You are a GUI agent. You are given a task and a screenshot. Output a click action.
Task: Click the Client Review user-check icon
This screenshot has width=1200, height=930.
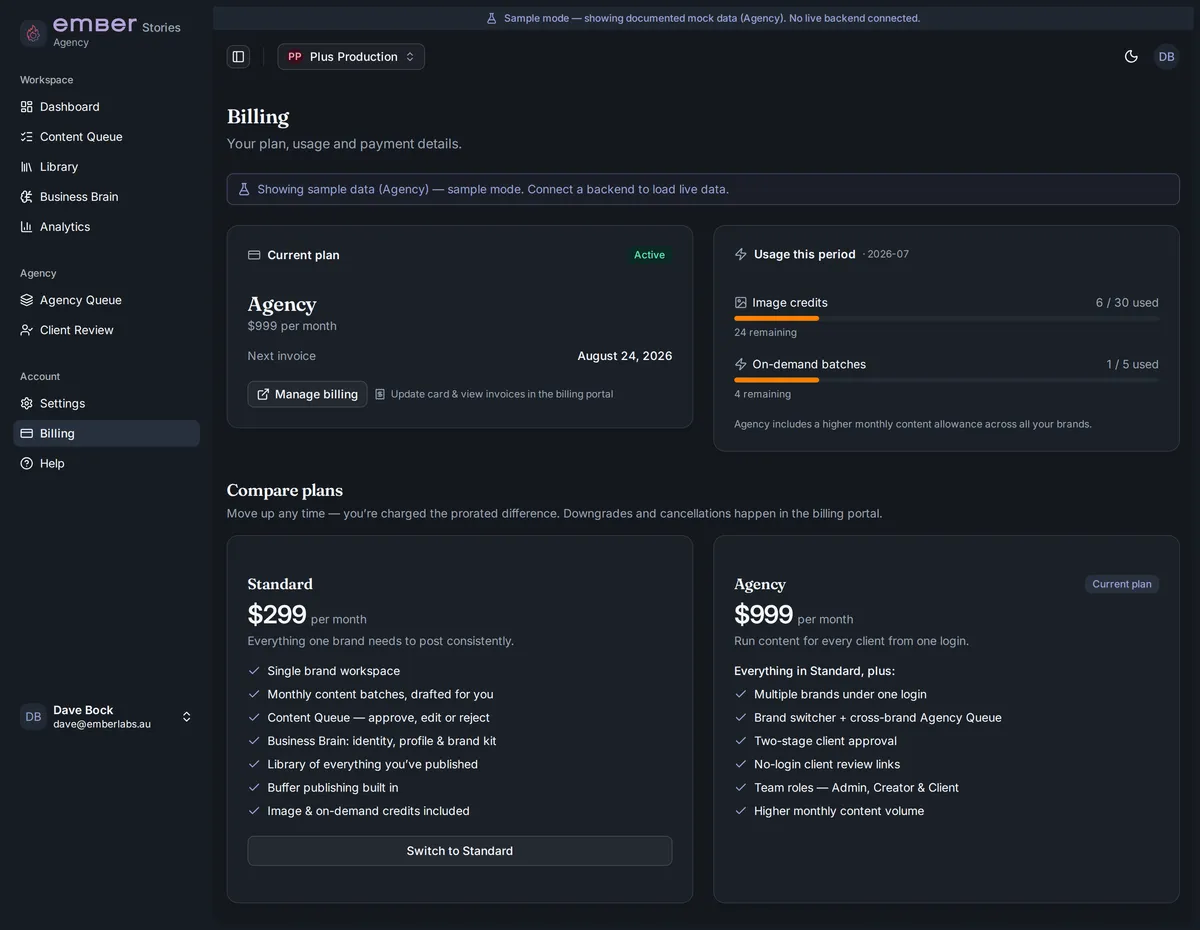27,330
